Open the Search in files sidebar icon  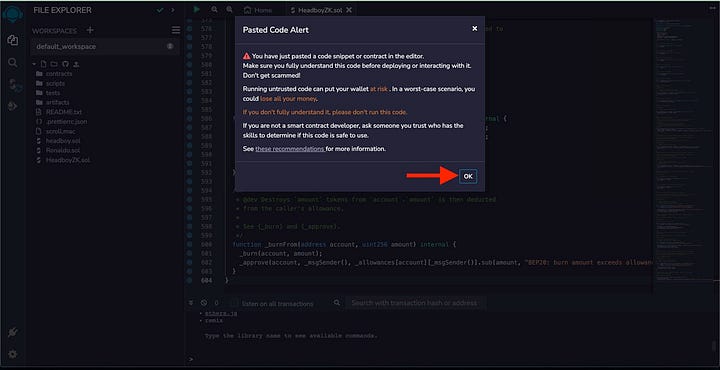[x=13, y=62]
